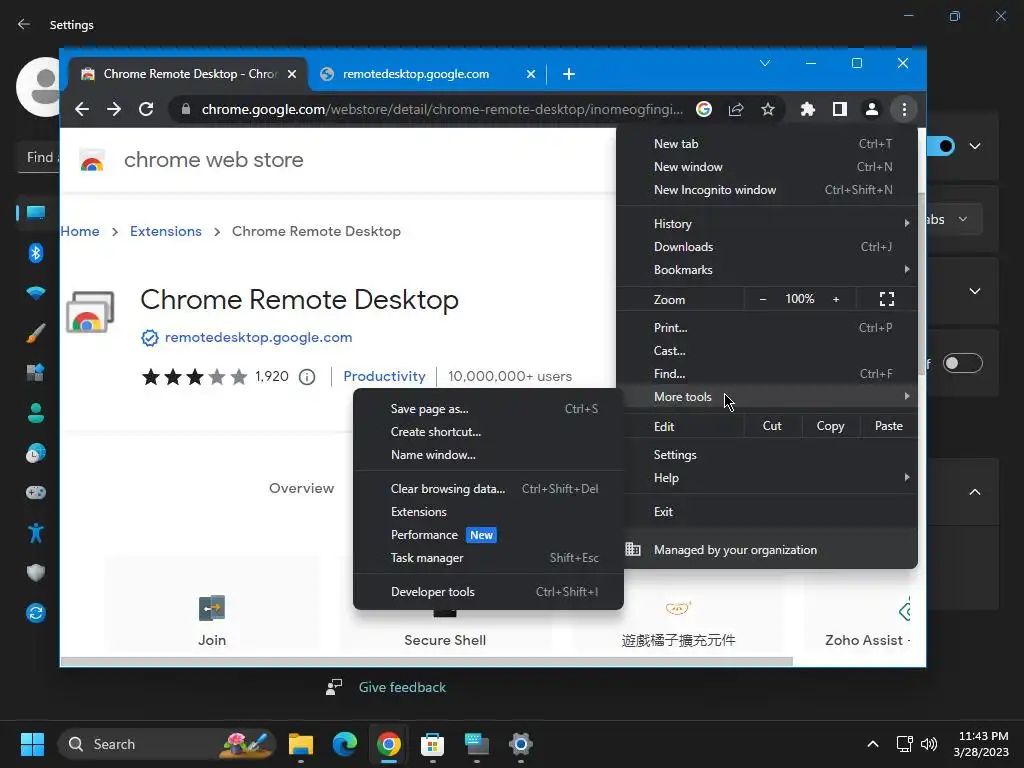Open Privacy shield icon in Settings sidebar

(36, 573)
